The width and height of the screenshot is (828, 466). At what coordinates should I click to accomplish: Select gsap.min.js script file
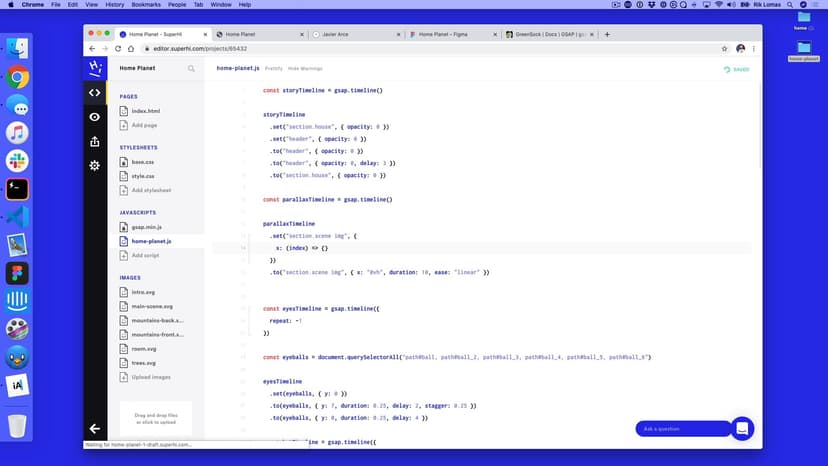(x=147, y=227)
